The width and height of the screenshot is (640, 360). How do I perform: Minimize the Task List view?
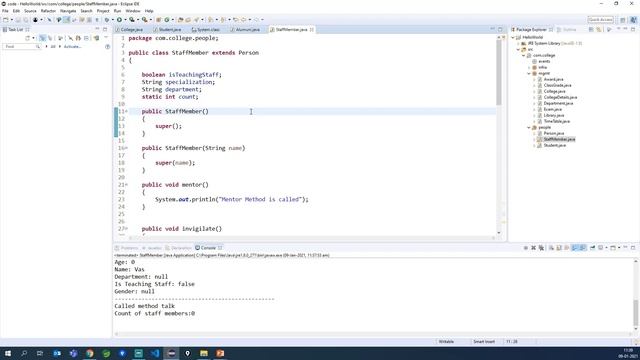[97, 29]
